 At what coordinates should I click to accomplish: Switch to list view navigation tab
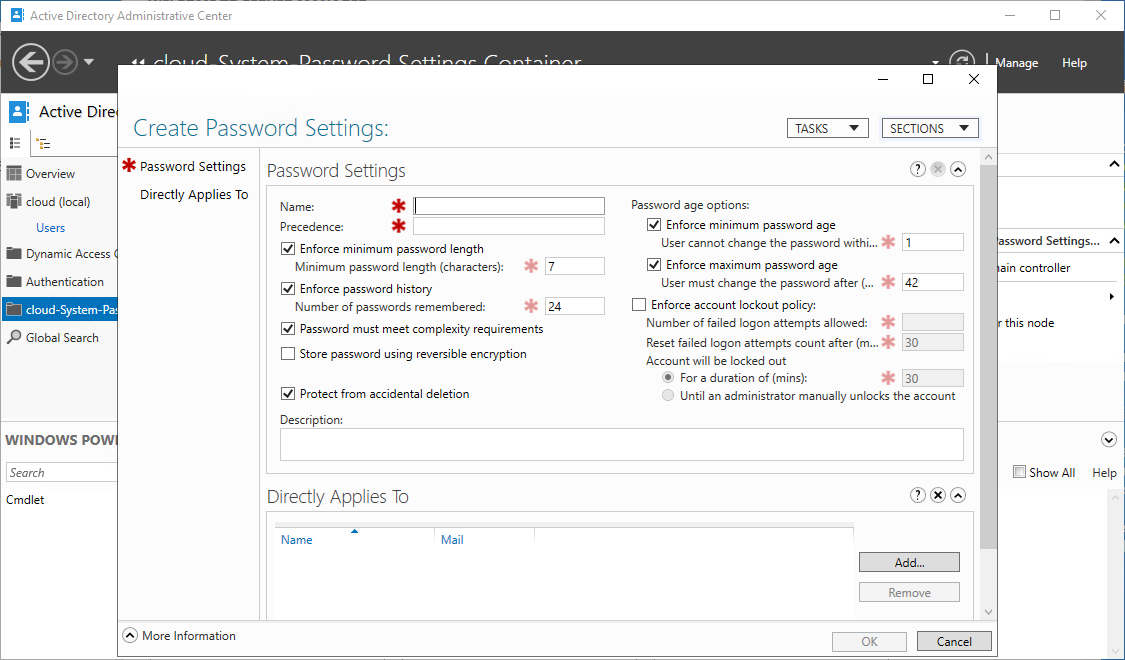click(x=15, y=143)
